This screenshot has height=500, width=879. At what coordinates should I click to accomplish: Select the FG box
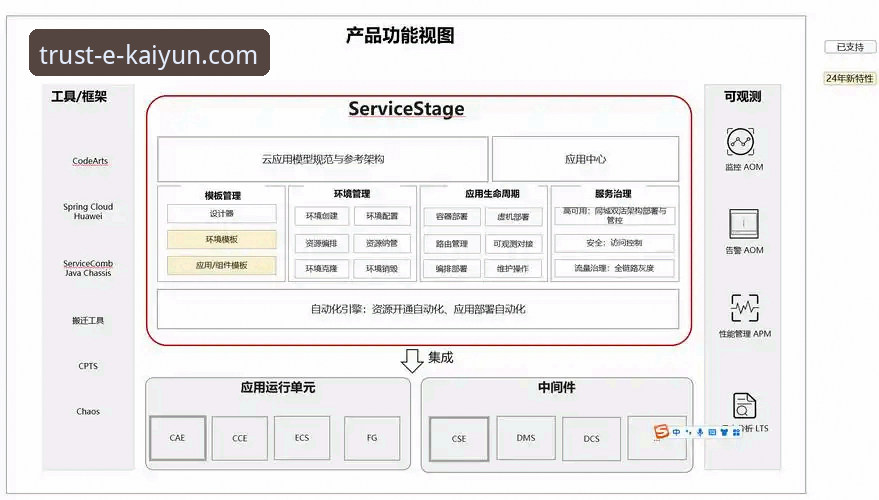click(372, 438)
